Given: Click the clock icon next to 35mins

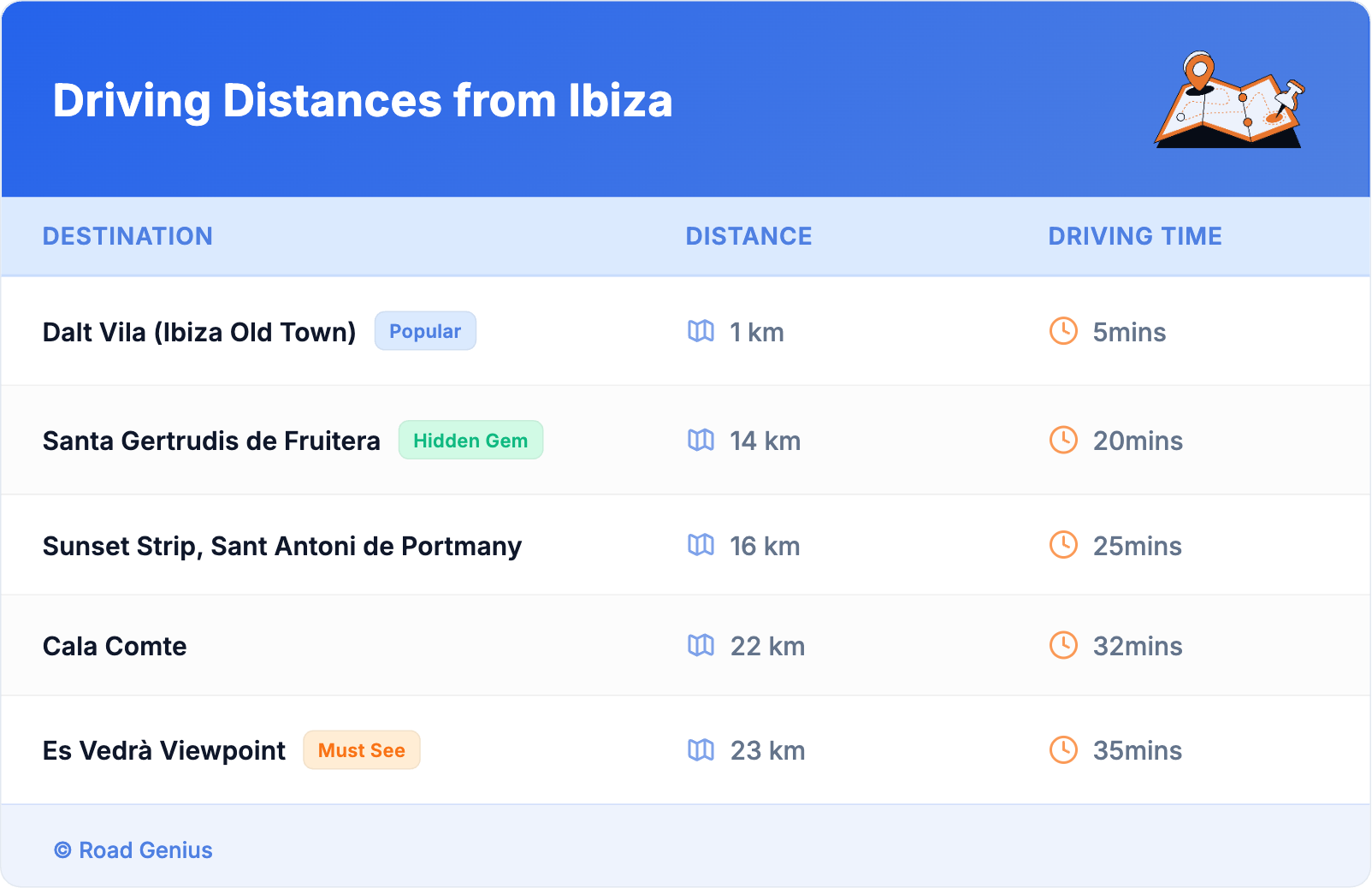Looking at the screenshot, I should [x=1063, y=750].
